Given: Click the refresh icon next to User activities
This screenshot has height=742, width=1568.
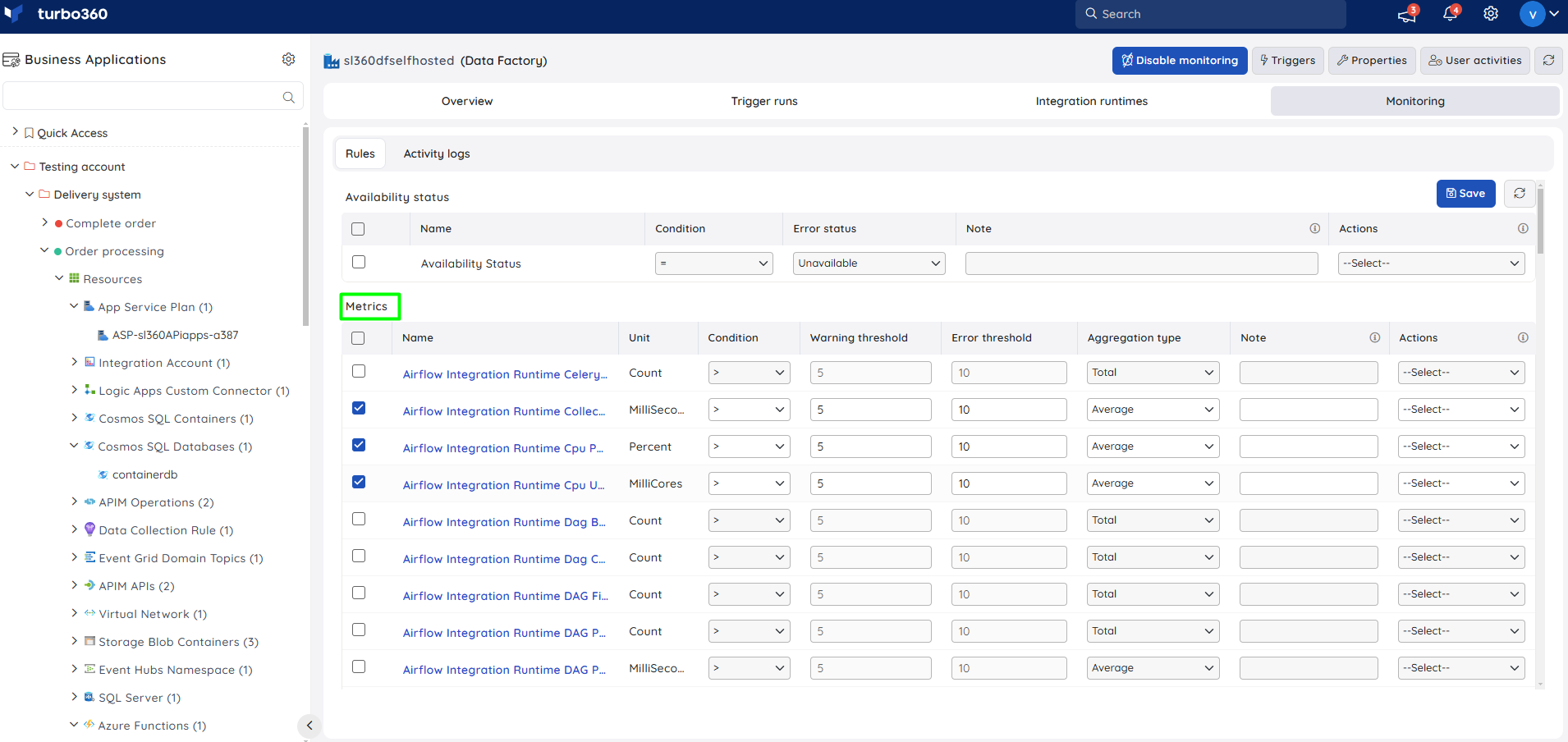Looking at the screenshot, I should coord(1548,60).
